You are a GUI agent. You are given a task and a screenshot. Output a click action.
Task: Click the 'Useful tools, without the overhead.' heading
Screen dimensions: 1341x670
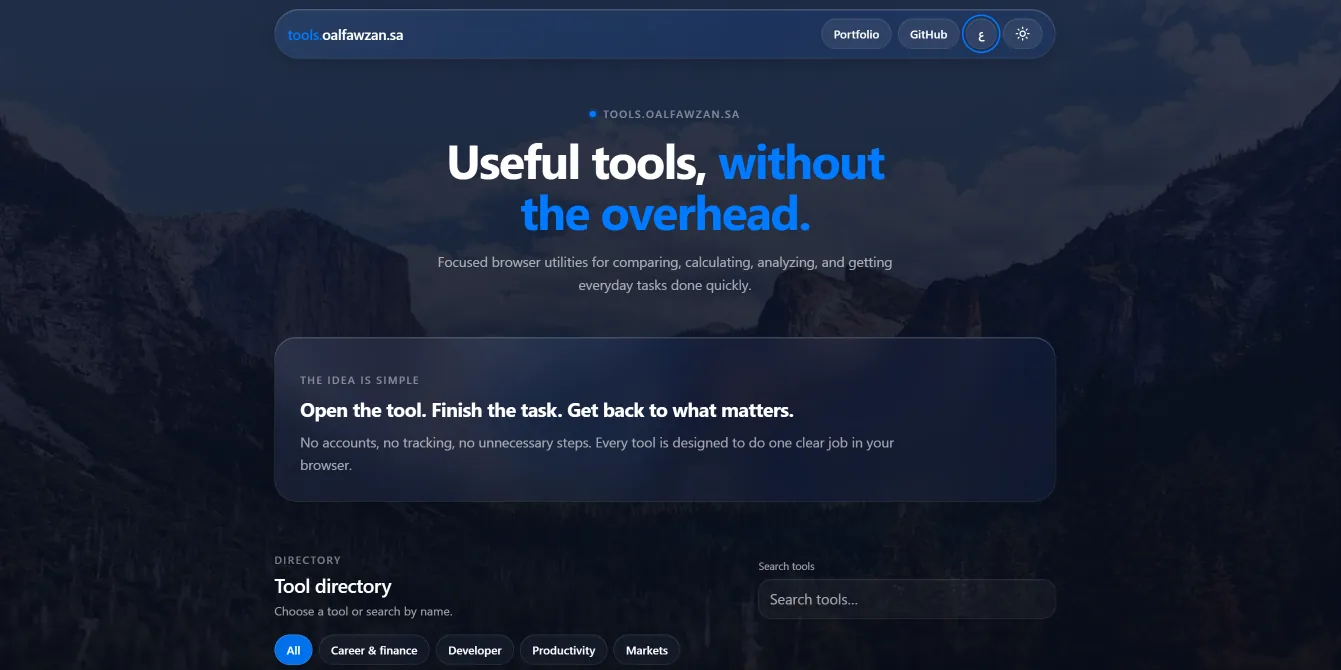[x=666, y=188]
